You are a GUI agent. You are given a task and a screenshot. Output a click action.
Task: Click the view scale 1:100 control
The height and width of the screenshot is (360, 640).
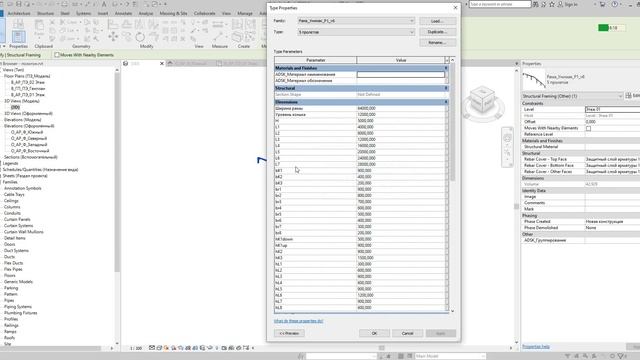pos(136,348)
